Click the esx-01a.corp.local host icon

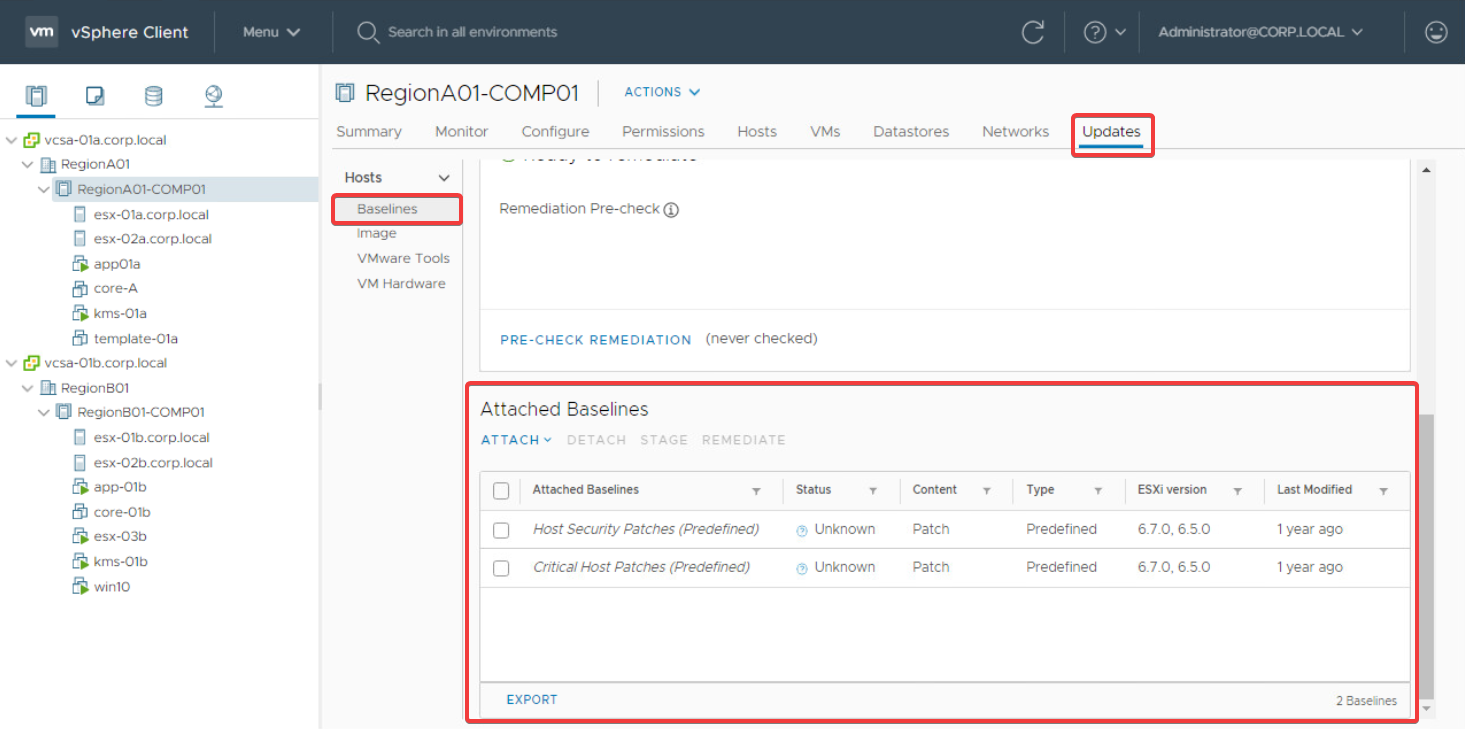(80, 214)
